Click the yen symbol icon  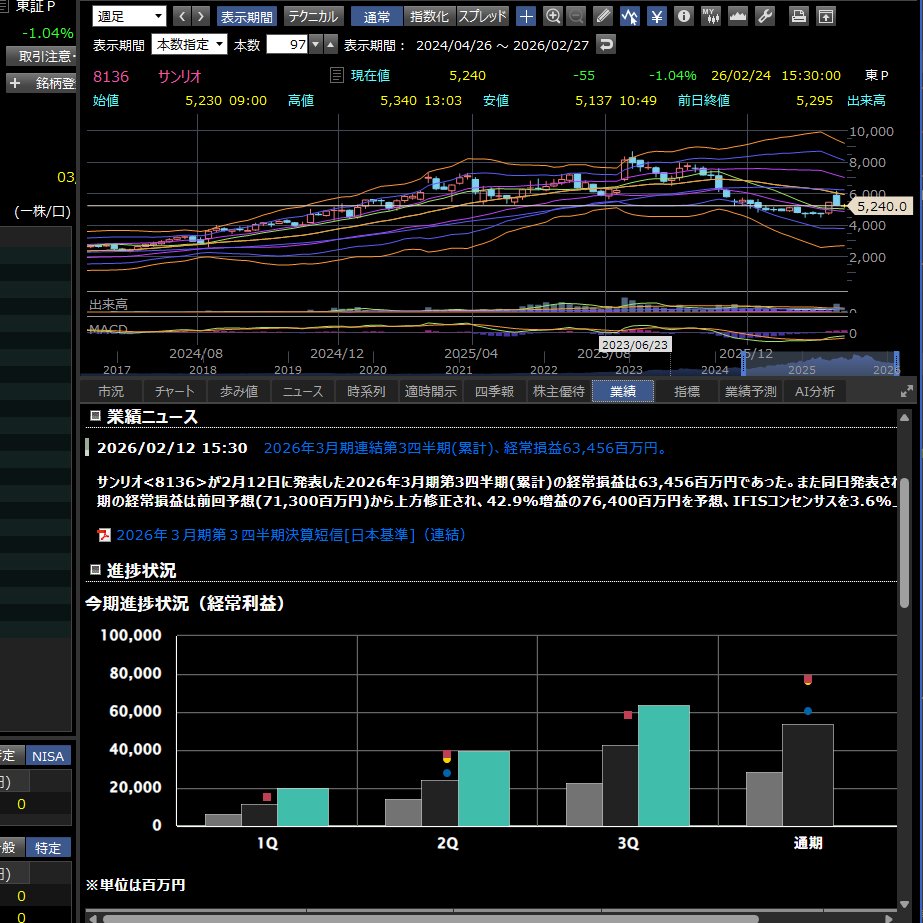(656, 16)
